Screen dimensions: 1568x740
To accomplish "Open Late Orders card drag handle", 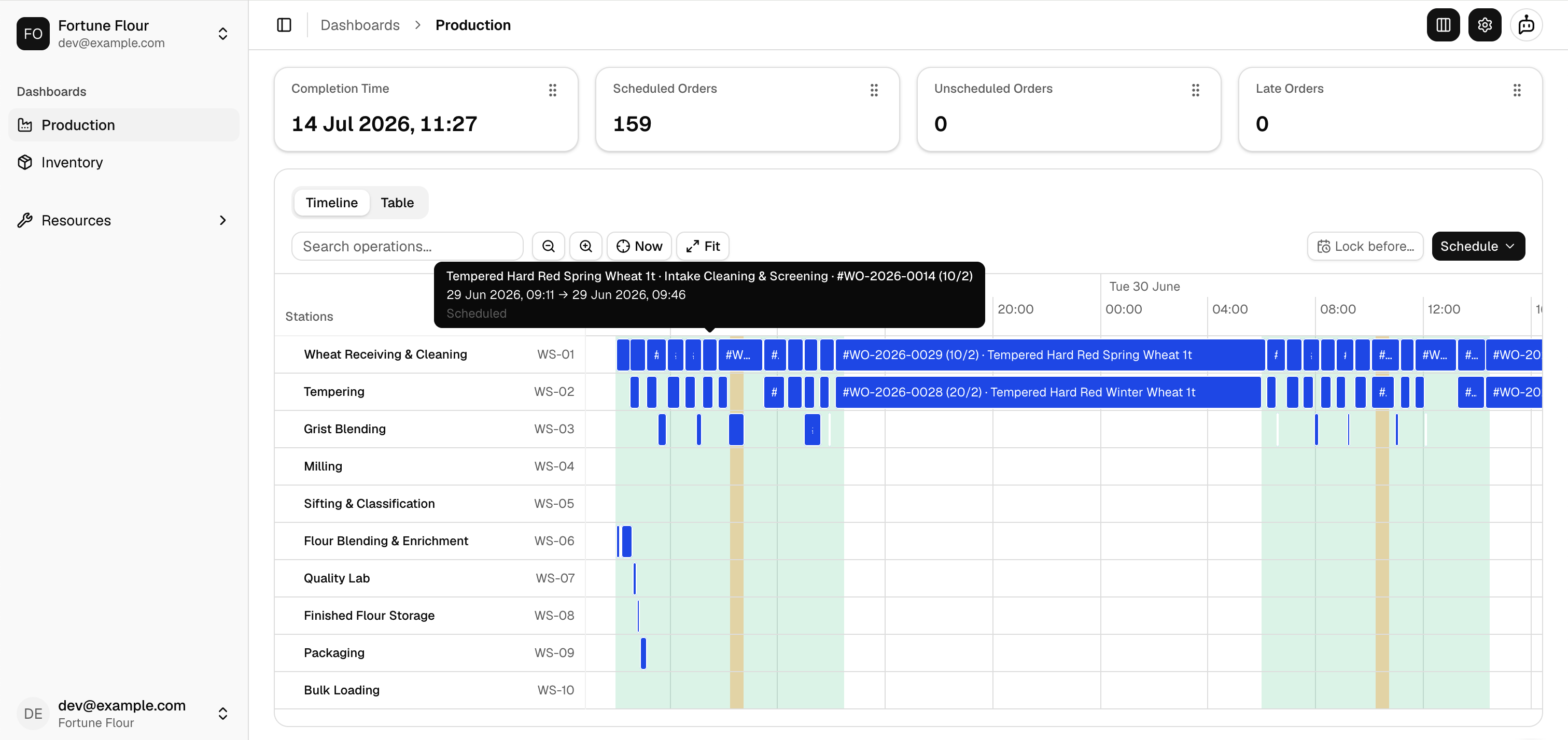I will (x=1517, y=90).
